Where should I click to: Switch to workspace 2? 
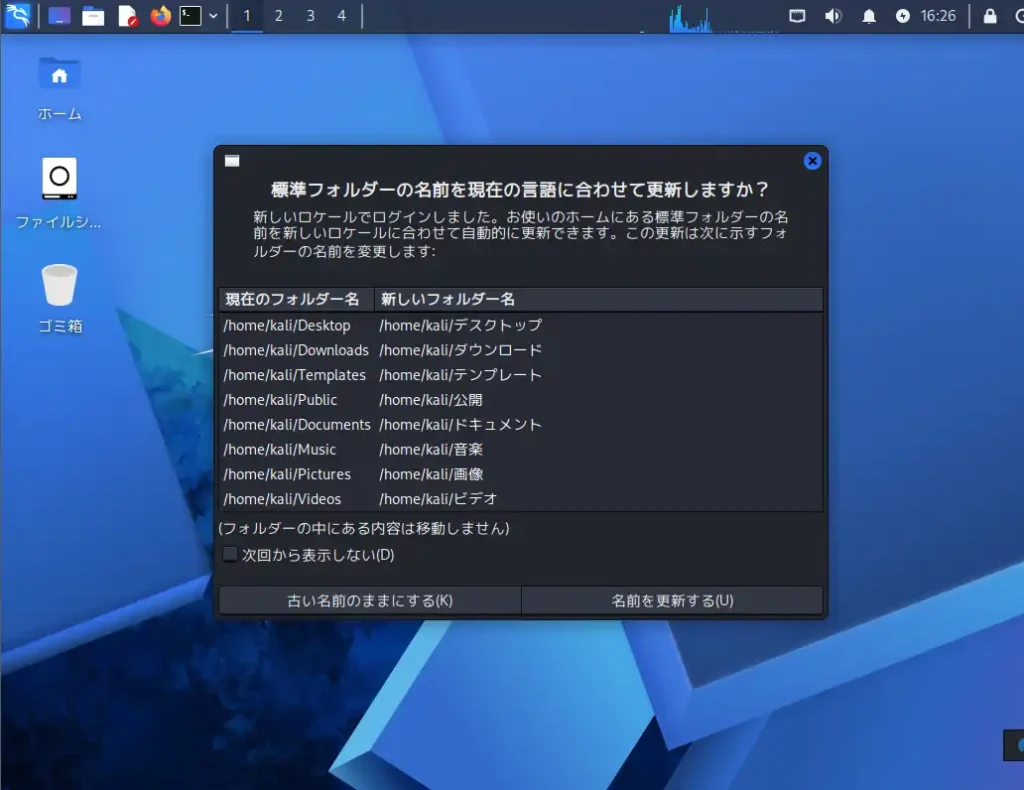click(279, 16)
